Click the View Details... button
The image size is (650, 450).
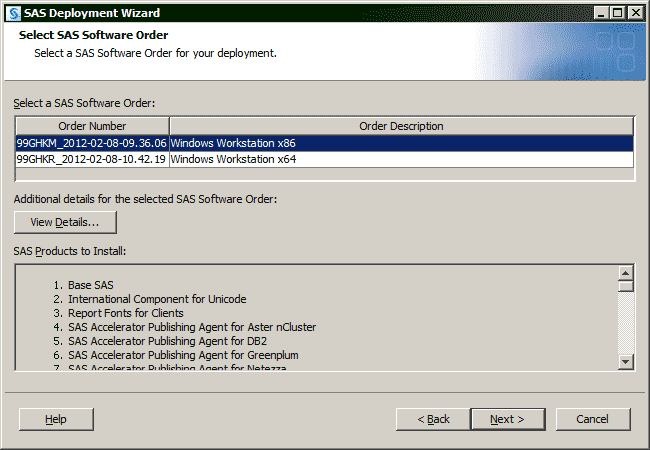(x=65, y=223)
